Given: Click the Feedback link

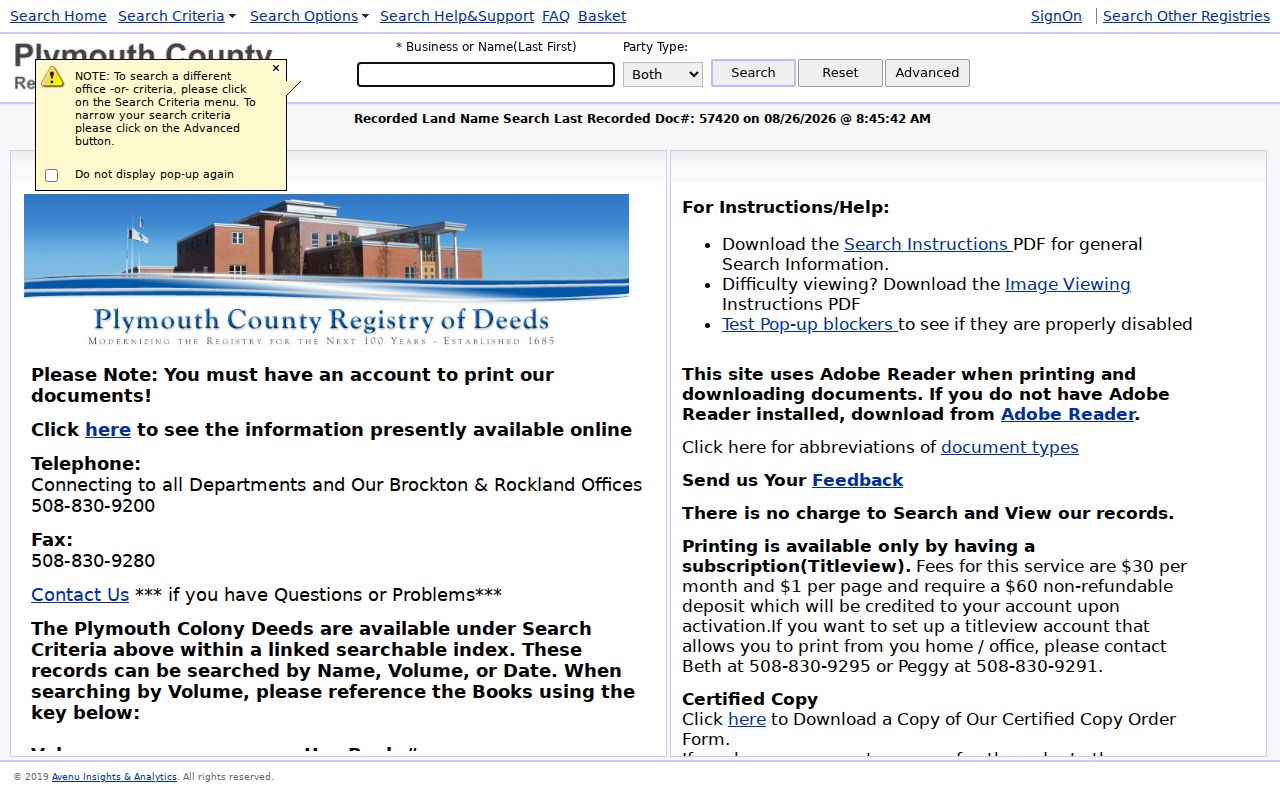Looking at the screenshot, I should click(857, 480).
